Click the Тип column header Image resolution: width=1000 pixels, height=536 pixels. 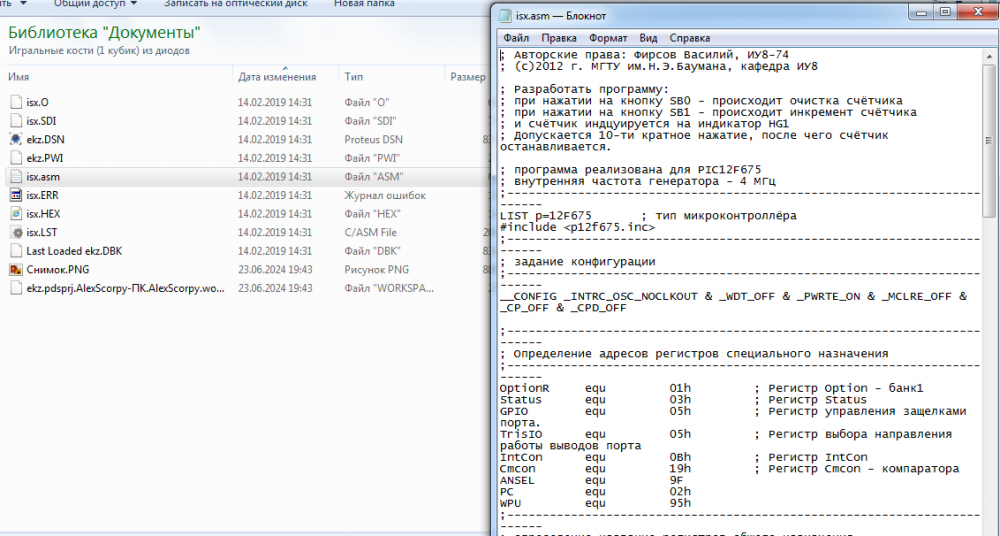click(x=354, y=77)
